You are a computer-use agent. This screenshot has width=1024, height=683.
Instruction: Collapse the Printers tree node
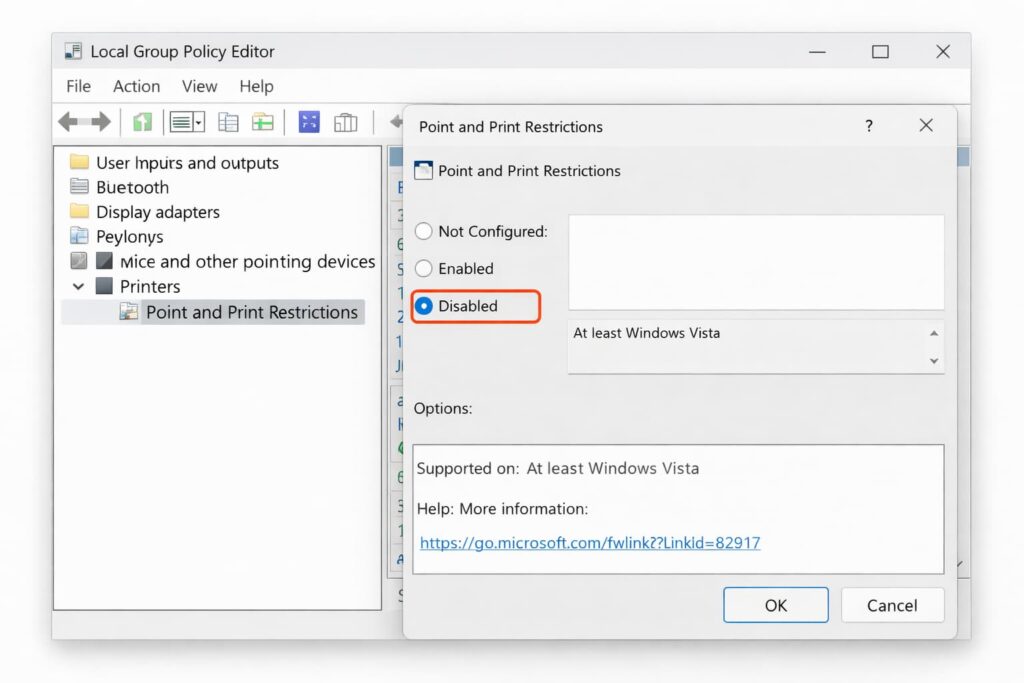(x=79, y=286)
